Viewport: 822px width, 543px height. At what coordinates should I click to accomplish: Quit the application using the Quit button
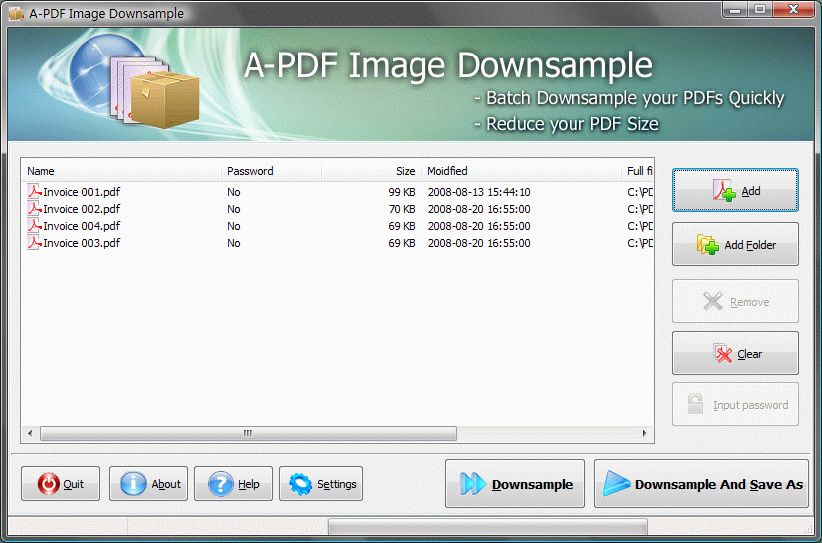point(60,484)
